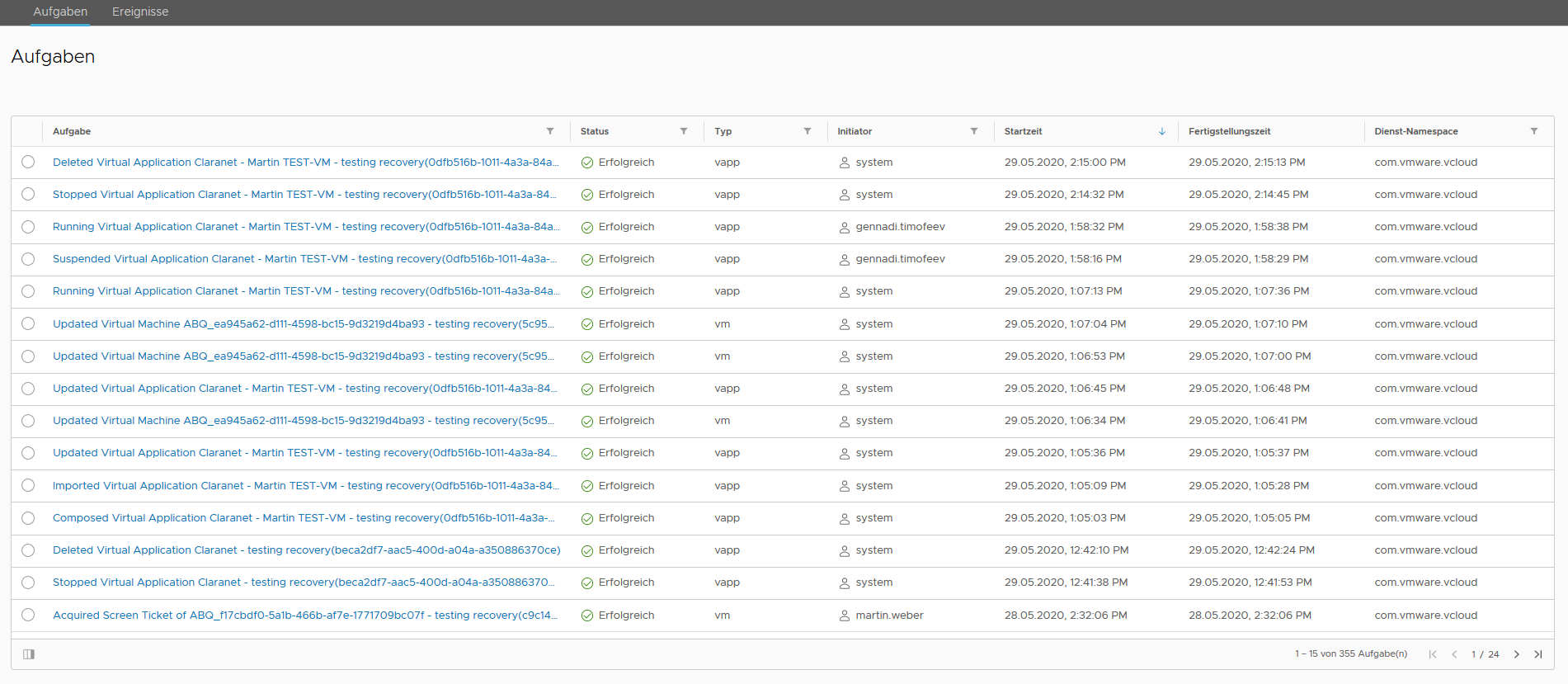The image size is (1568, 684).
Task: Switch to the Ereignisse tab
Action: (140, 12)
